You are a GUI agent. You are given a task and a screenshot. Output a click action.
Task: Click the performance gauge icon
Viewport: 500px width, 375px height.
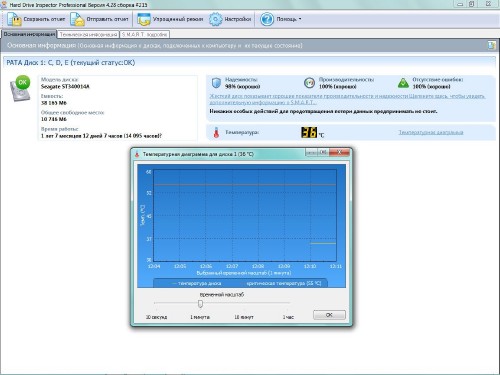click(x=309, y=83)
